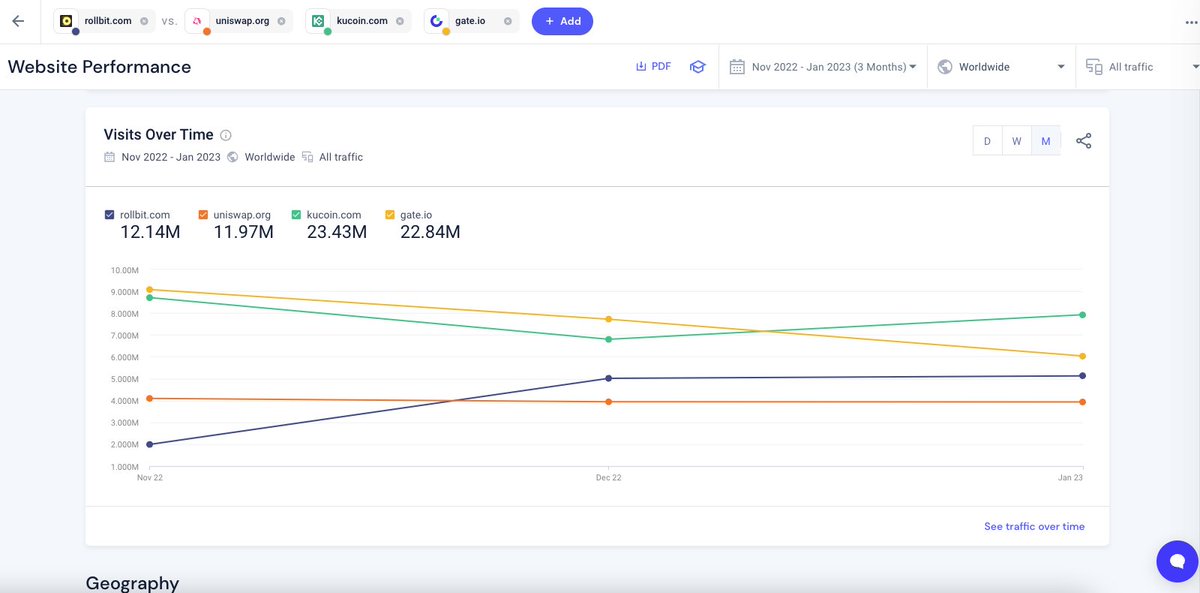This screenshot has height=593, width=1200.
Task: Open the graduation cap learning icon
Action: (697, 67)
